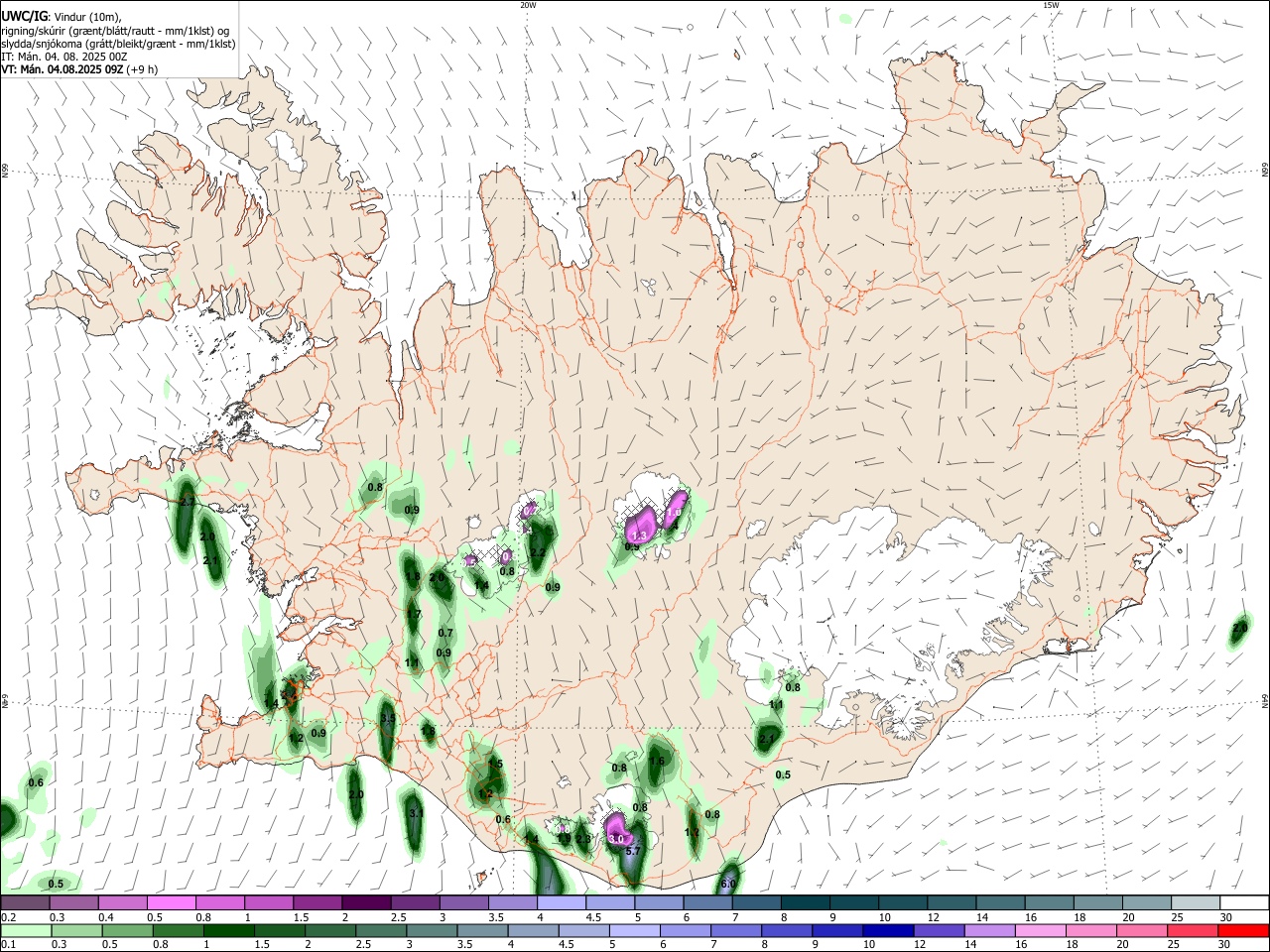This screenshot has height=952, width=1270.
Task: Click the 1.3 value in the purple snow area
Action: [640, 535]
